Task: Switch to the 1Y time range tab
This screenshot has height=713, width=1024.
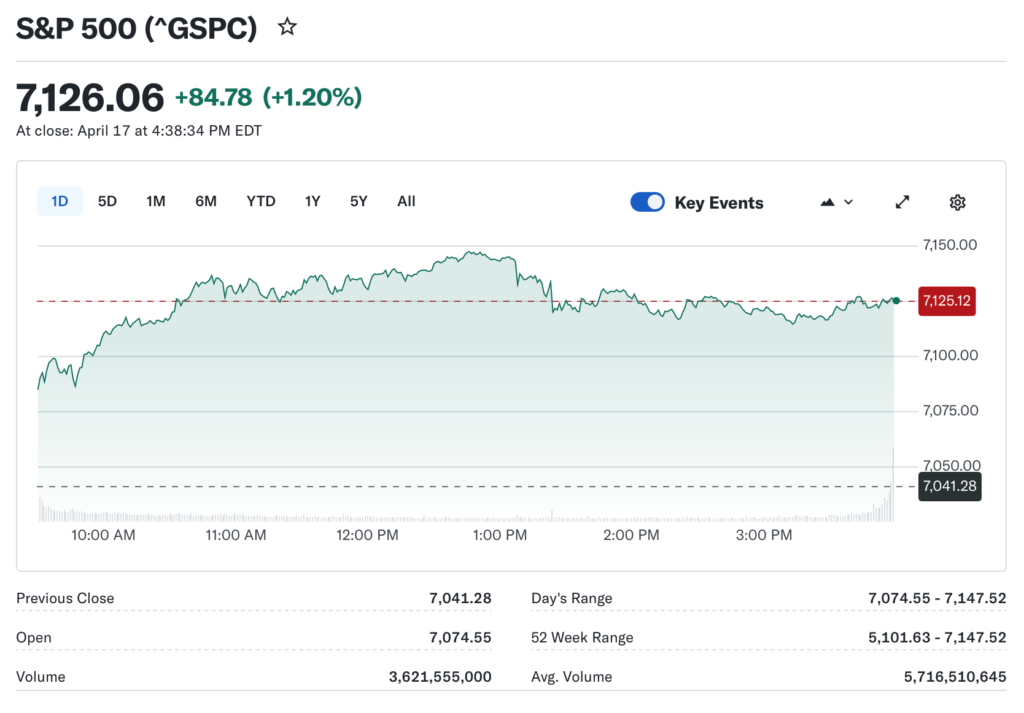Action: (x=312, y=201)
